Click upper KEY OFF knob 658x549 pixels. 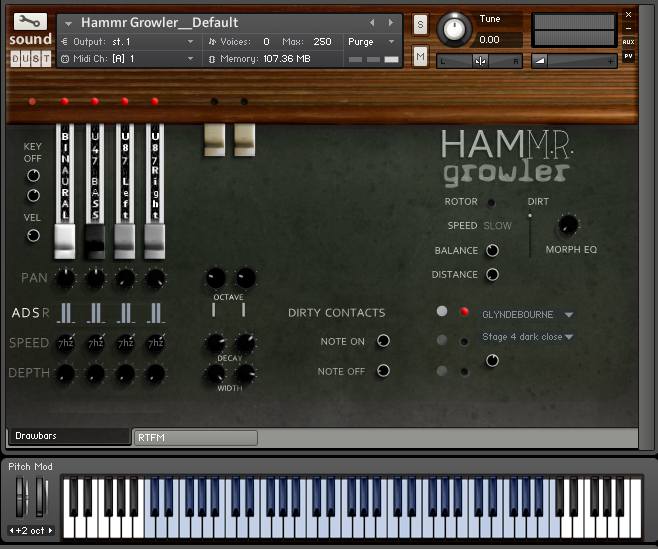pyautogui.click(x=33, y=175)
